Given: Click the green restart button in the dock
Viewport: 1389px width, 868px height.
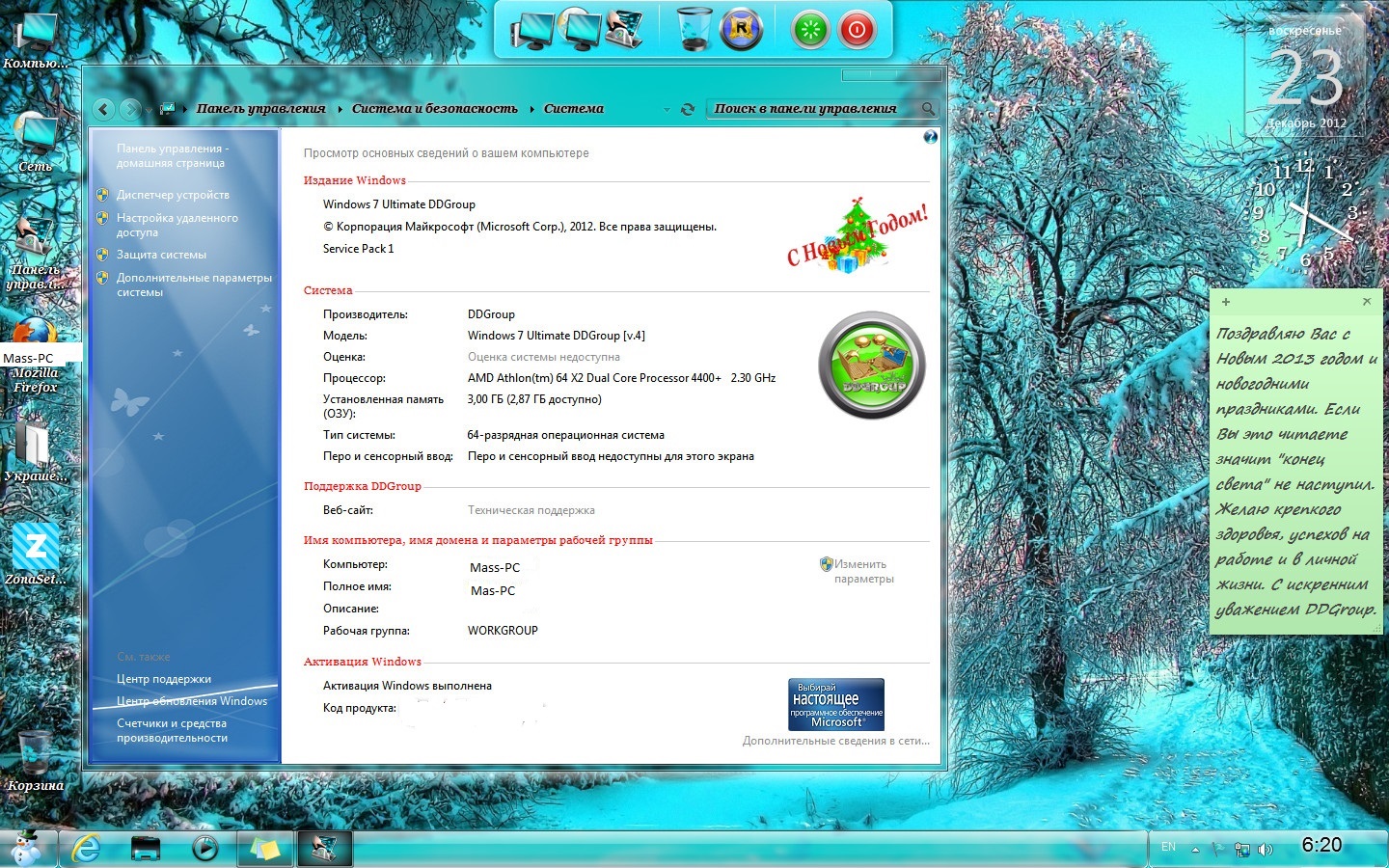Looking at the screenshot, I should point(810,31).
